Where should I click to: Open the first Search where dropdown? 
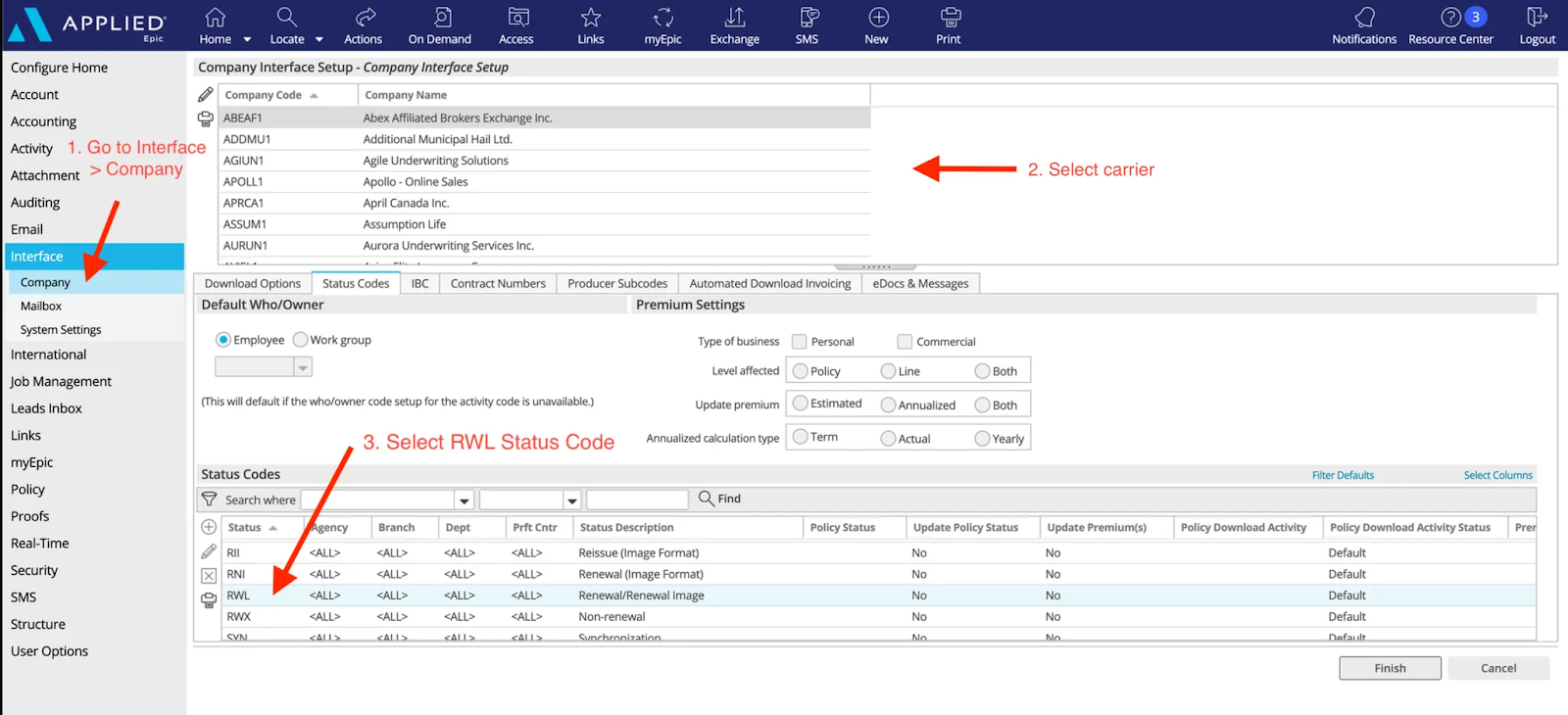point(465,500)
